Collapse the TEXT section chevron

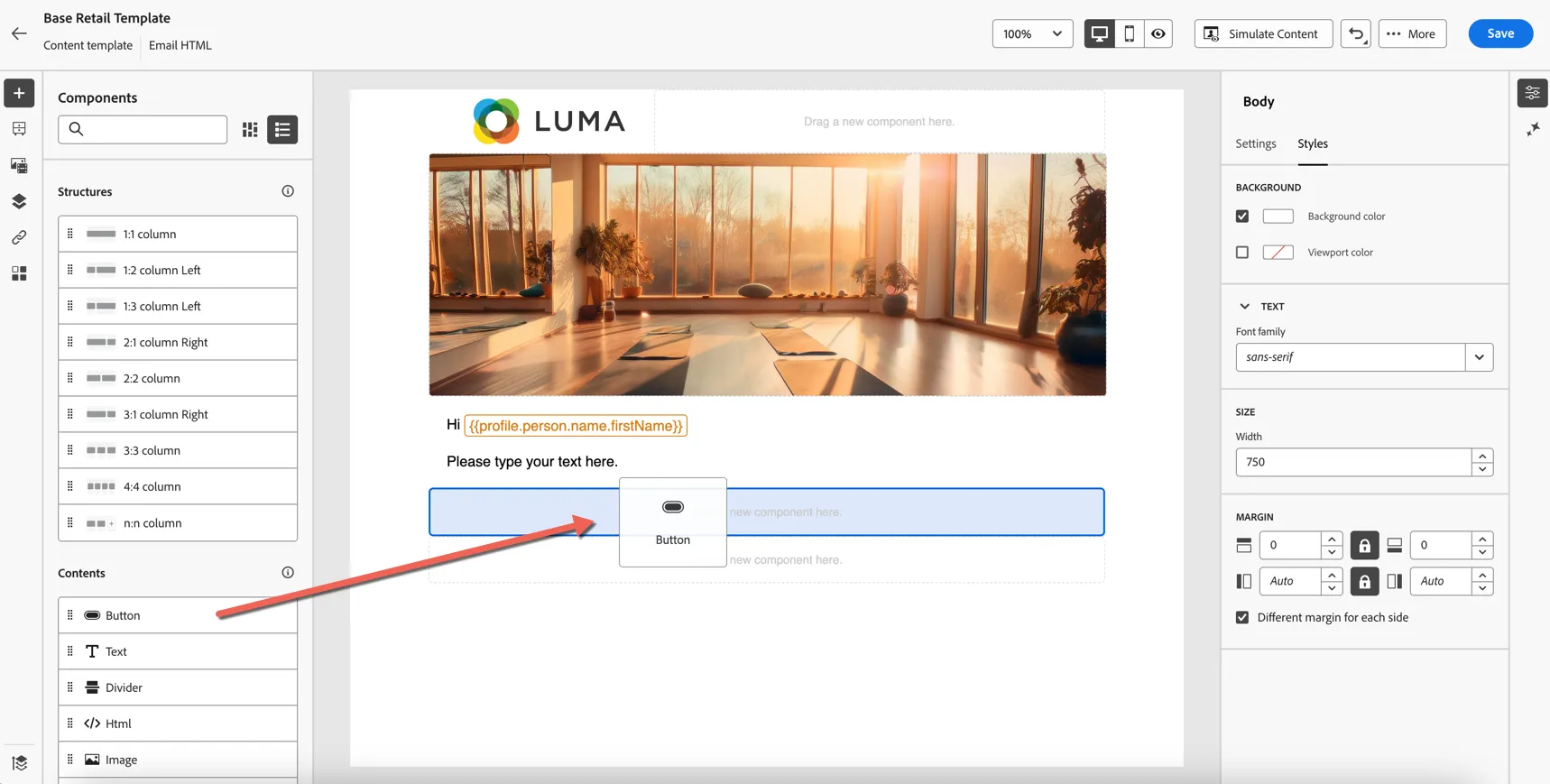coord(1245,307)
